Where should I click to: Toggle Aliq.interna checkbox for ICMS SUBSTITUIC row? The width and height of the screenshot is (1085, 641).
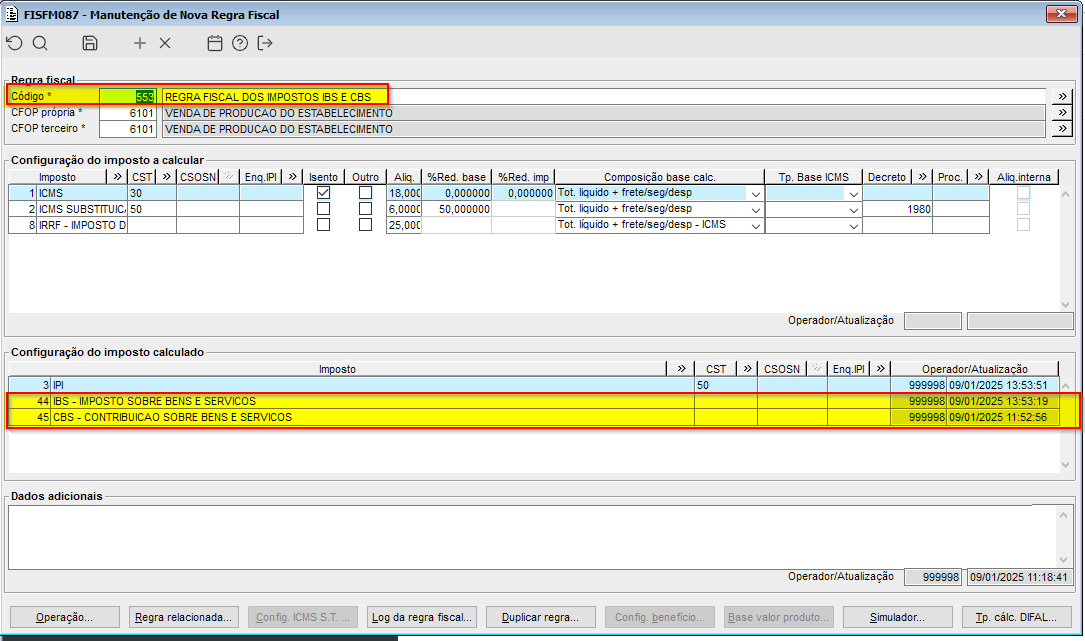[1023, 208]
